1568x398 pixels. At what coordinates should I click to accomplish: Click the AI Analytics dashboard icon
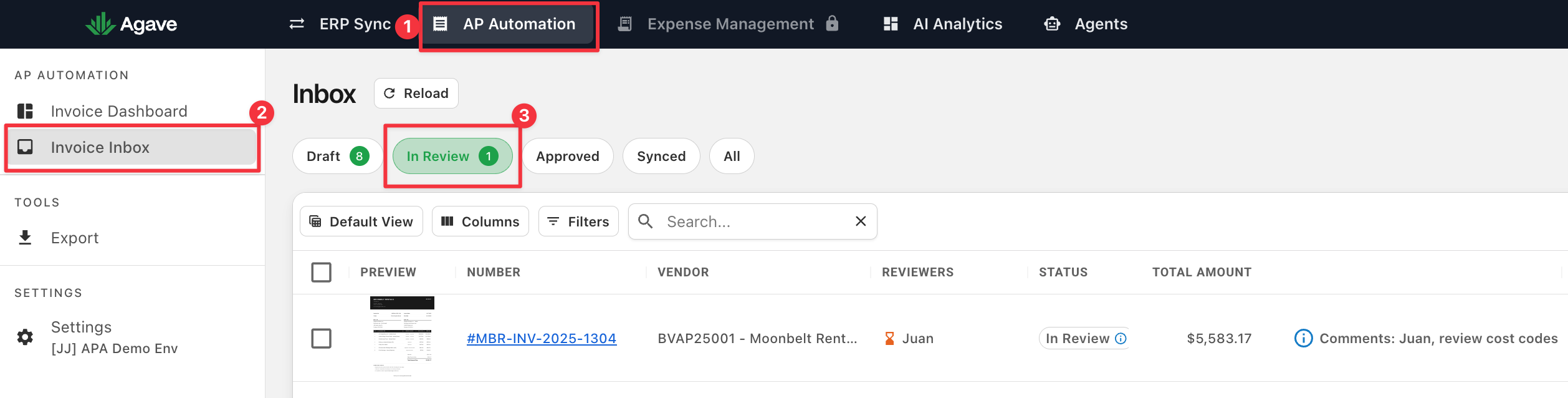891,24
